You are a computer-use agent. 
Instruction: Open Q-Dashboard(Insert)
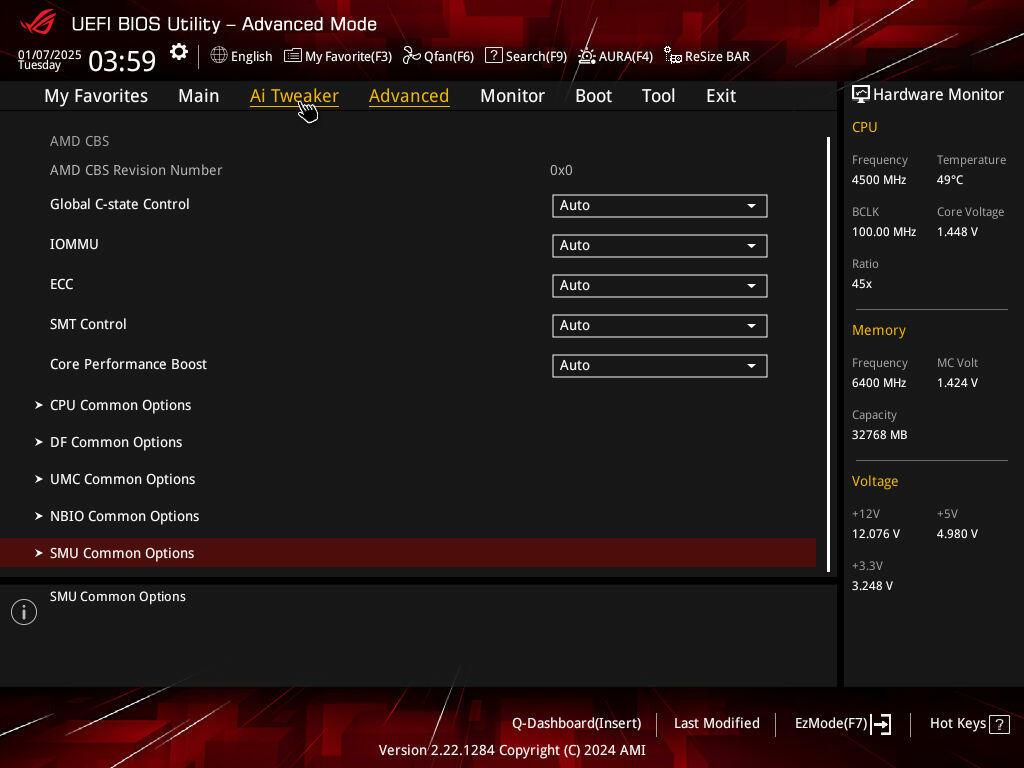pyautogui.click(x=577, y=724)
